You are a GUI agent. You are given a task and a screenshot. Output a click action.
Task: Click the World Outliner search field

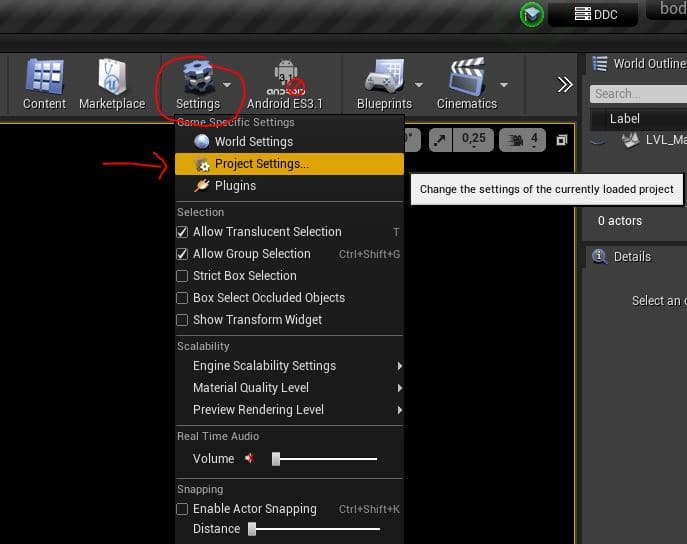(x=638, y=94)
